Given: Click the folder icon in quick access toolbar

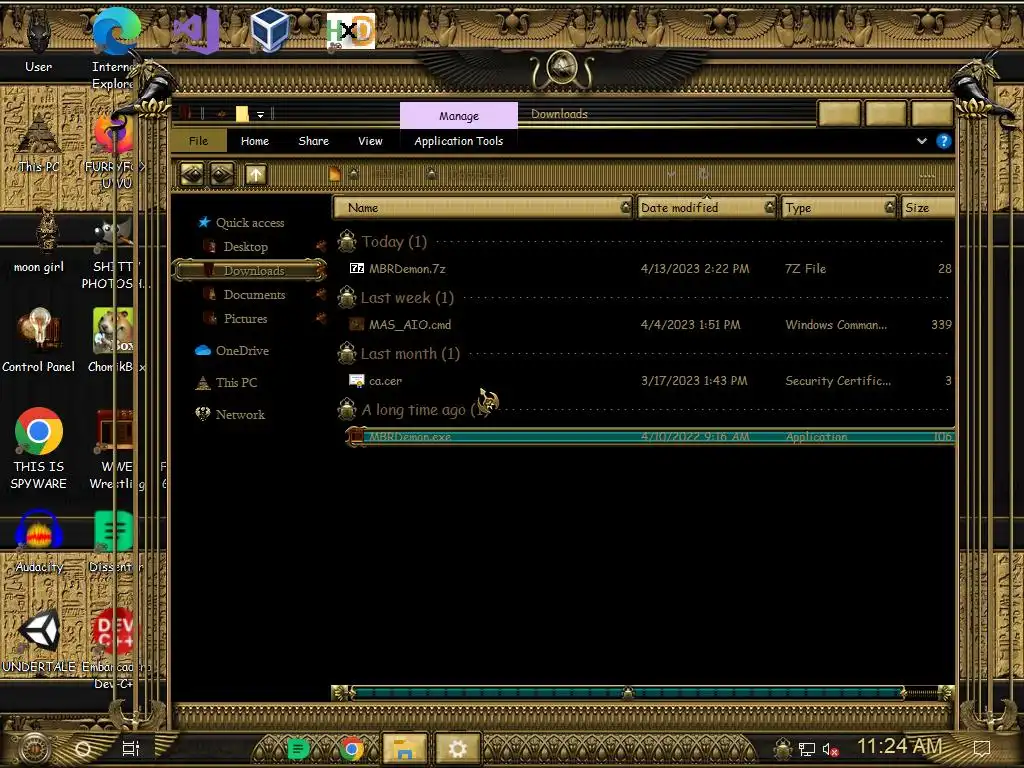Looking at the screenshot, I should 242,114.
